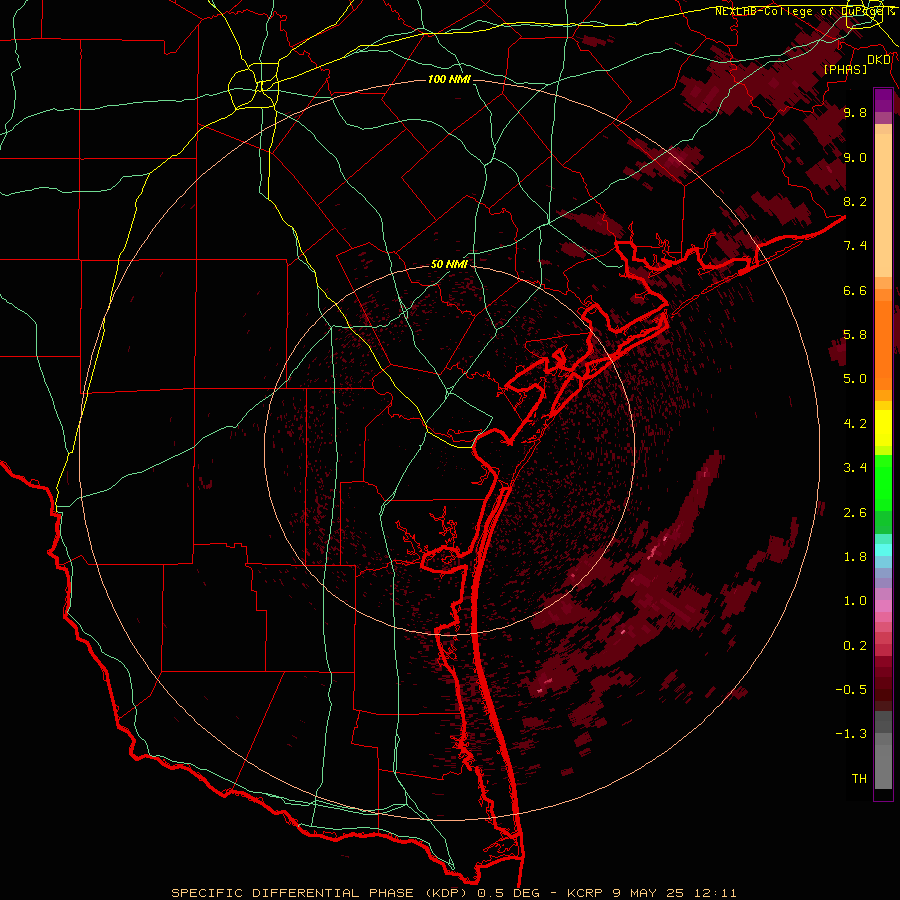Pick the yellow segment of the color bar

tap(883, 428)
